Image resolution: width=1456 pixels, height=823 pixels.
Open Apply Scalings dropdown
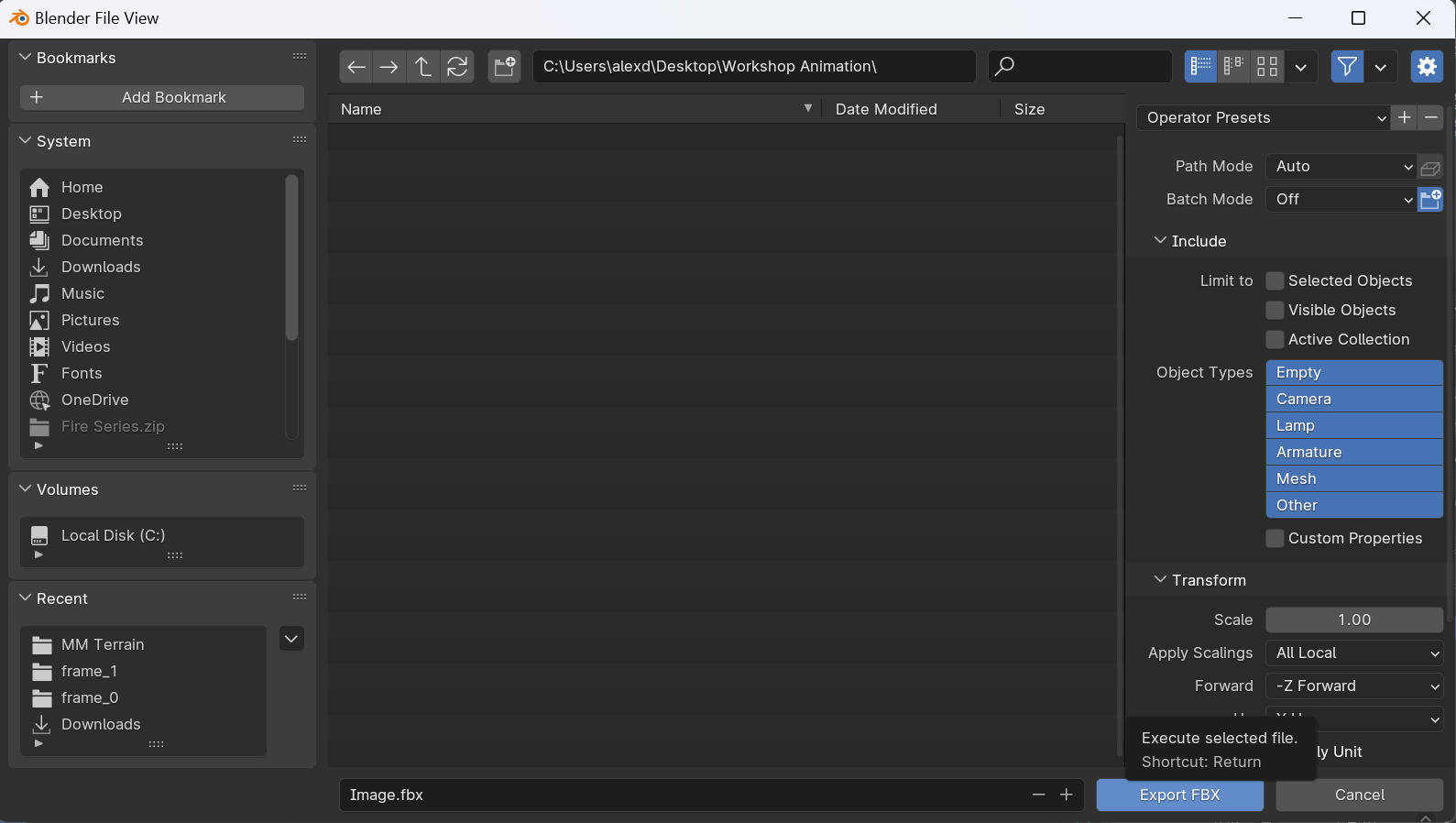1354,653
